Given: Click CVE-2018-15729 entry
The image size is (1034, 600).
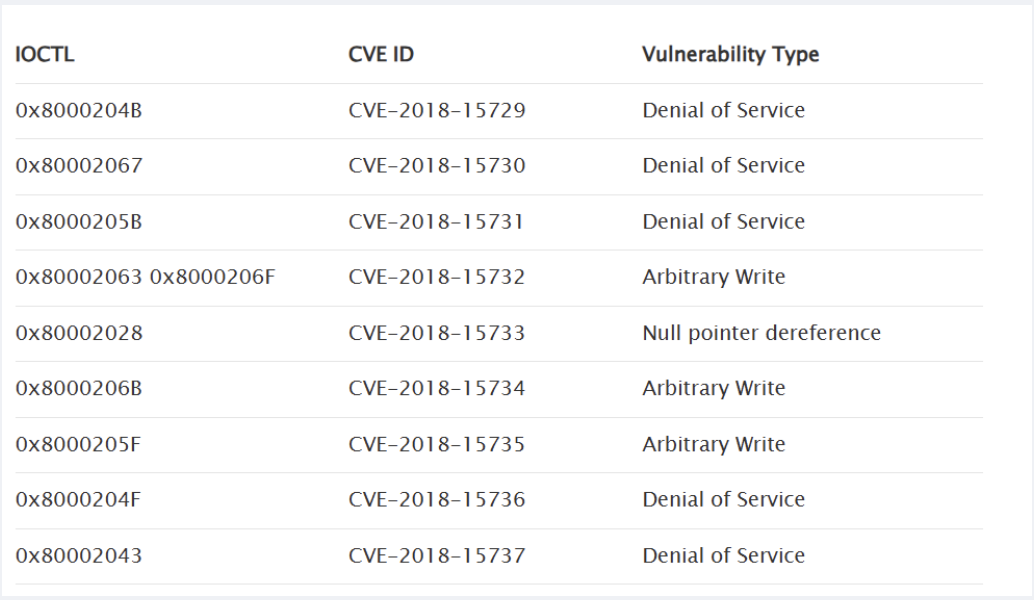Looking at the screenshot, I should coord(437,110).
